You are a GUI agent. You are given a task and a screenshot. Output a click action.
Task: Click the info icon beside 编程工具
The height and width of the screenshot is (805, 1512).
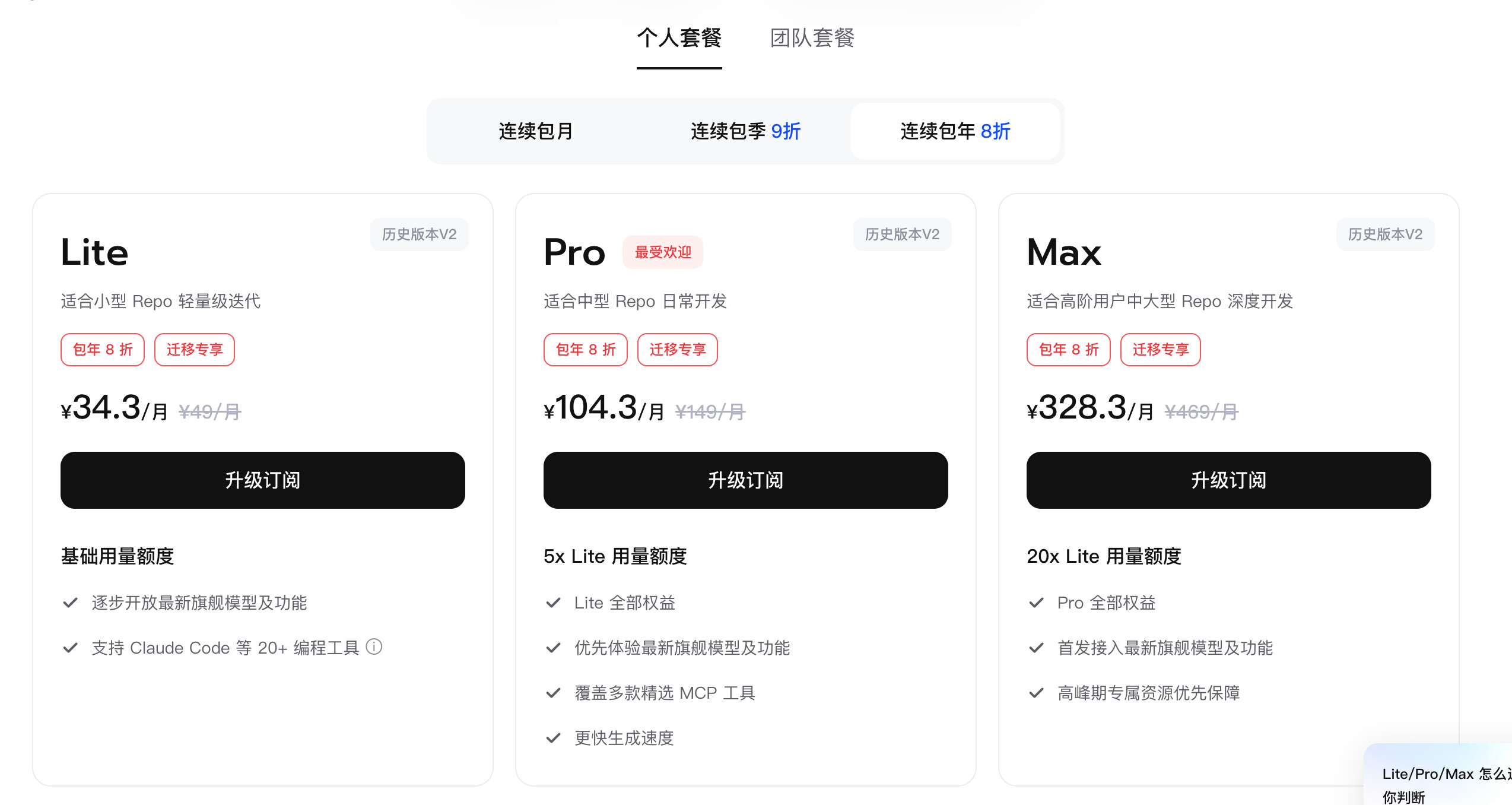click(374, 646)
